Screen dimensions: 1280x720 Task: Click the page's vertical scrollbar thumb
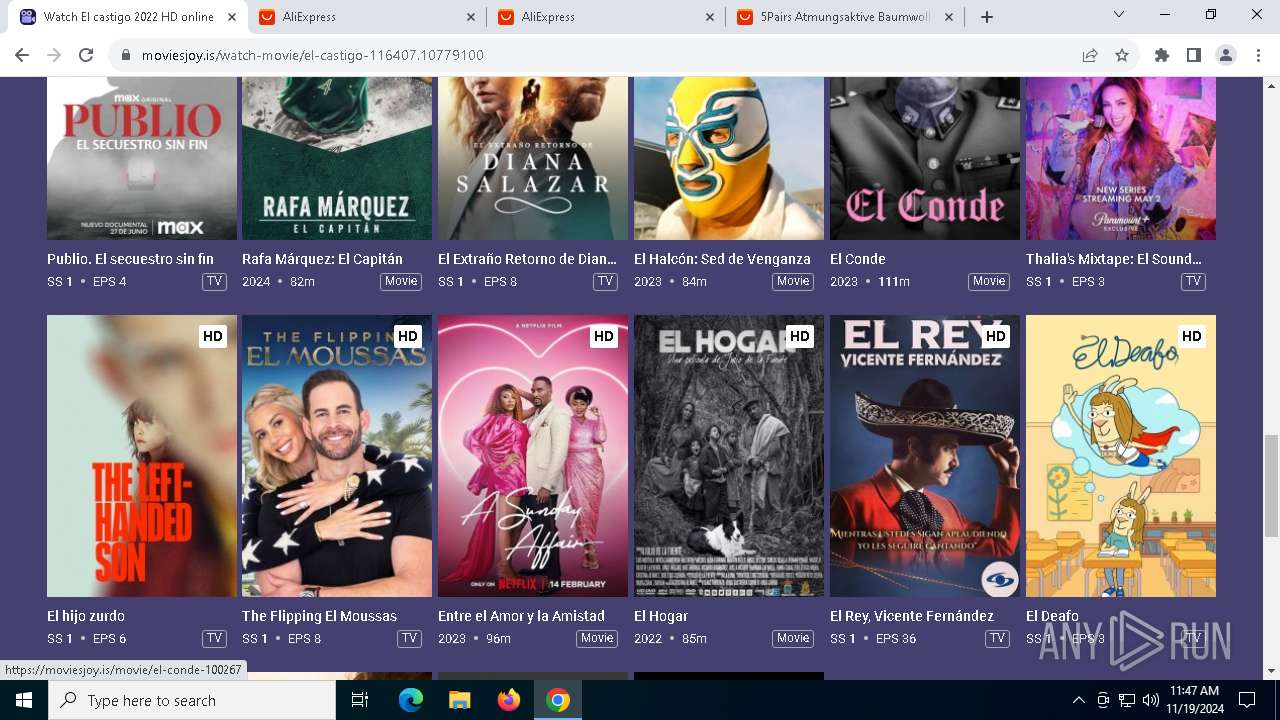[x=1271, y=486]
